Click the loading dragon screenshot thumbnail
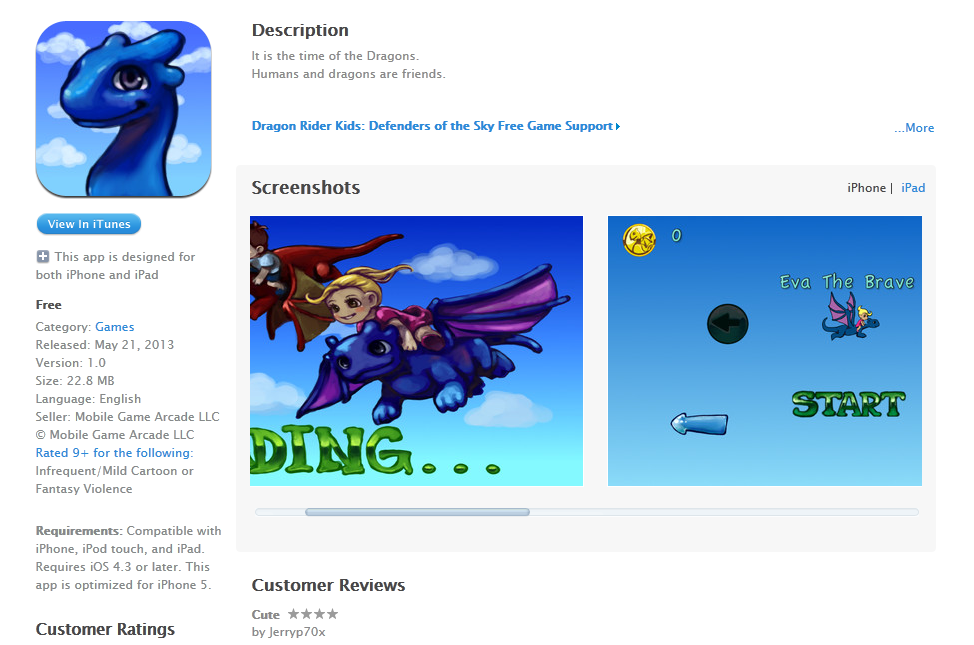The image size is (974, 645). (416, 351)
